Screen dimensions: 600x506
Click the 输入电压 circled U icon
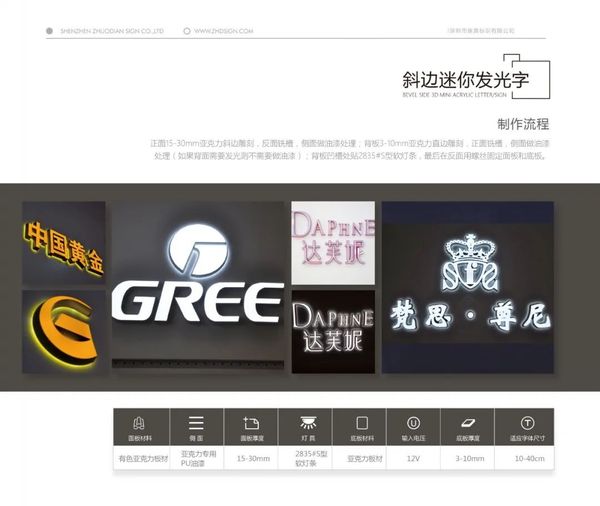point(413,423)
